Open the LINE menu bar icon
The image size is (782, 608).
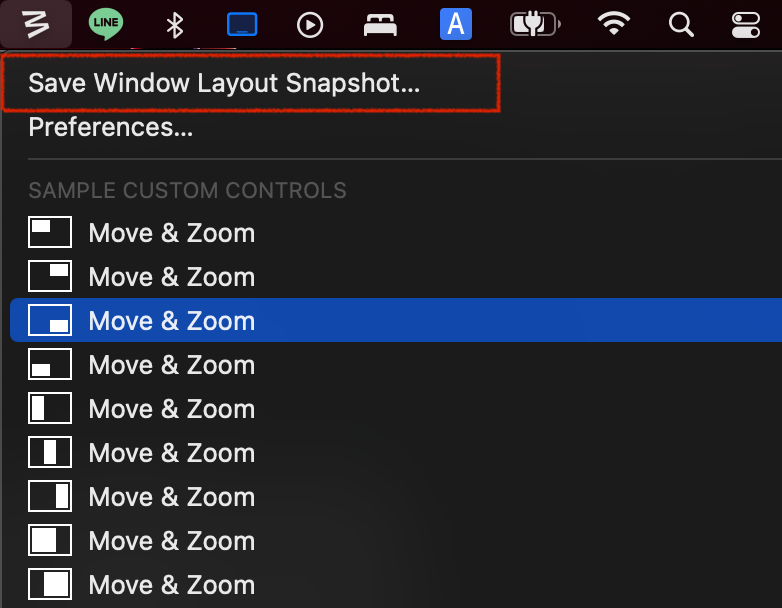[106, 24]
